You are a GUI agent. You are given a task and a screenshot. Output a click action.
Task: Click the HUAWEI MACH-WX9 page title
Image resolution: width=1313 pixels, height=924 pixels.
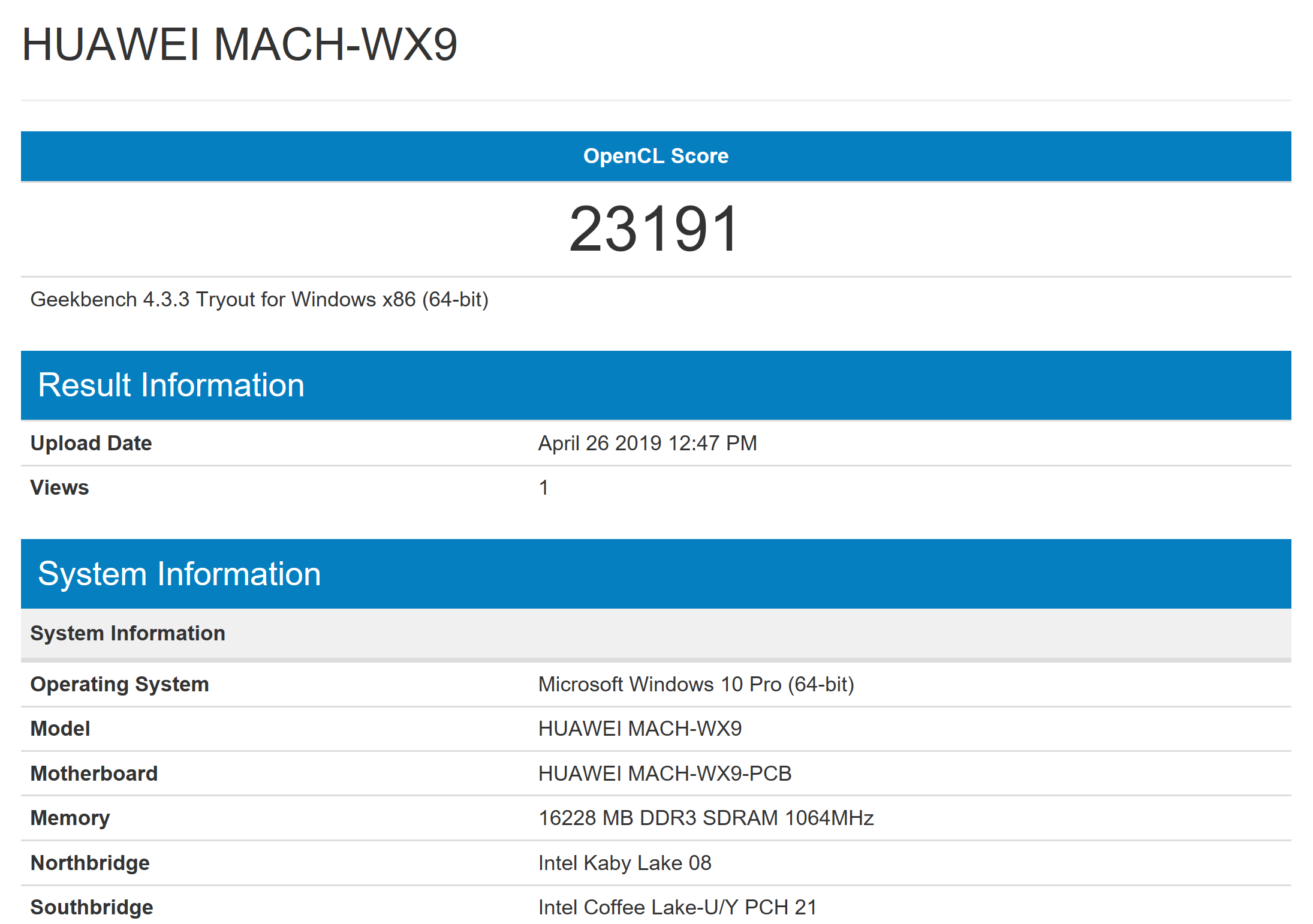click(x=239, y=45)
